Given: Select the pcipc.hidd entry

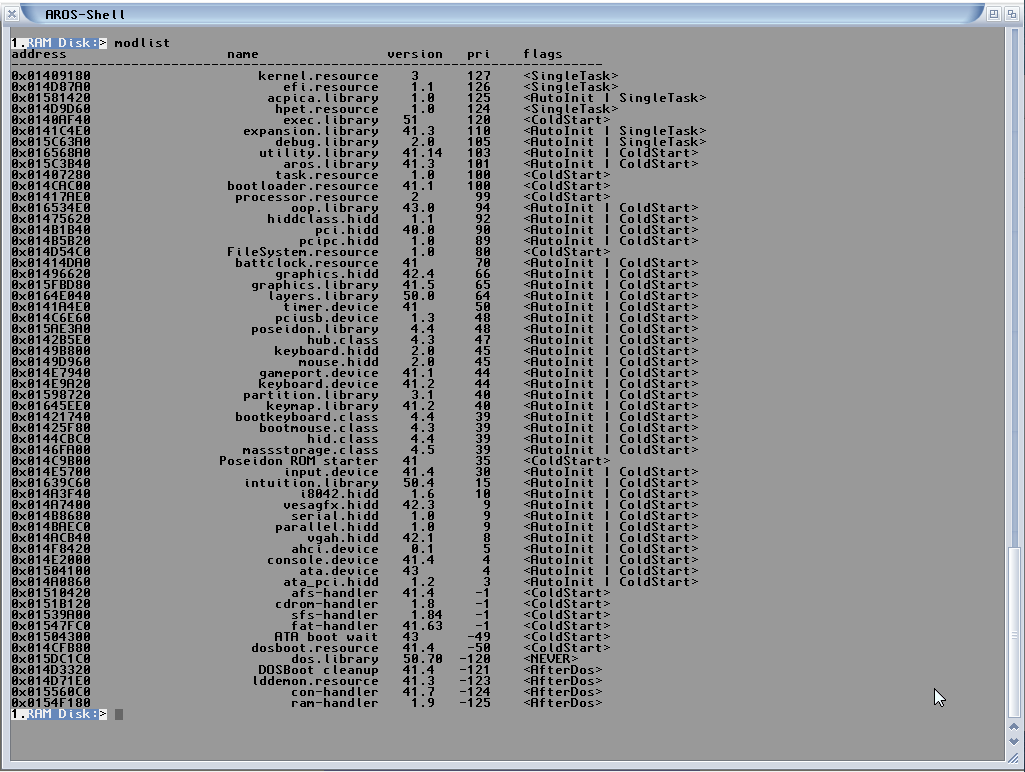Looking at the screenshot, I should (339, 241).
